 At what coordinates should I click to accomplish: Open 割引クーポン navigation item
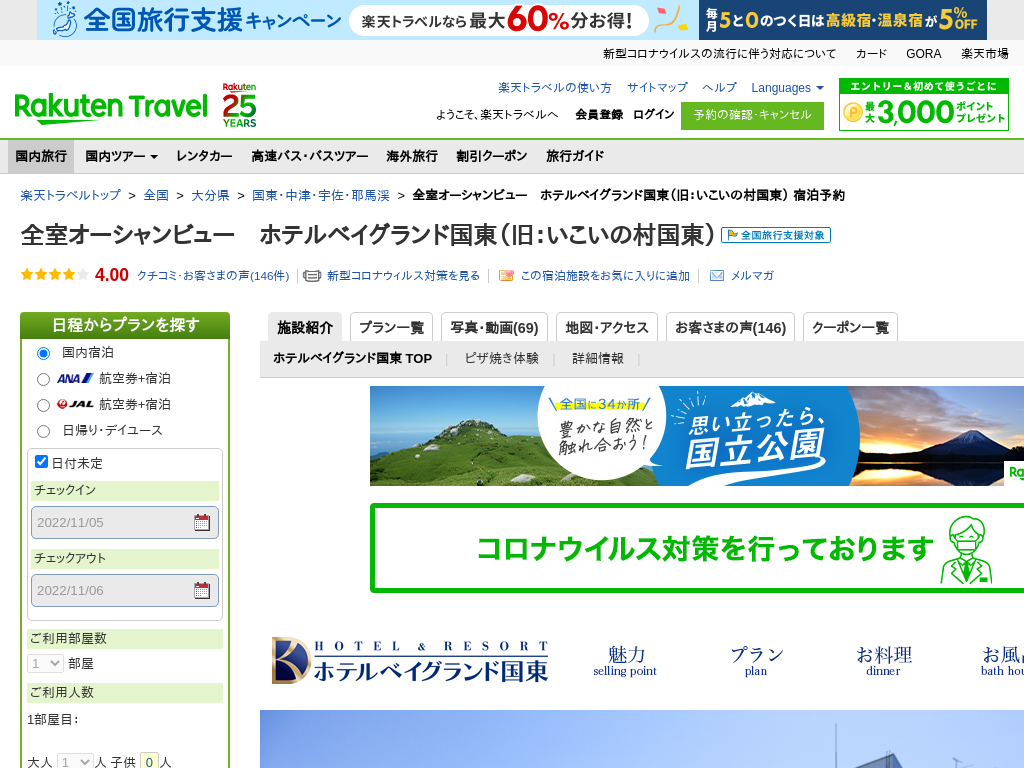[491, 156]
